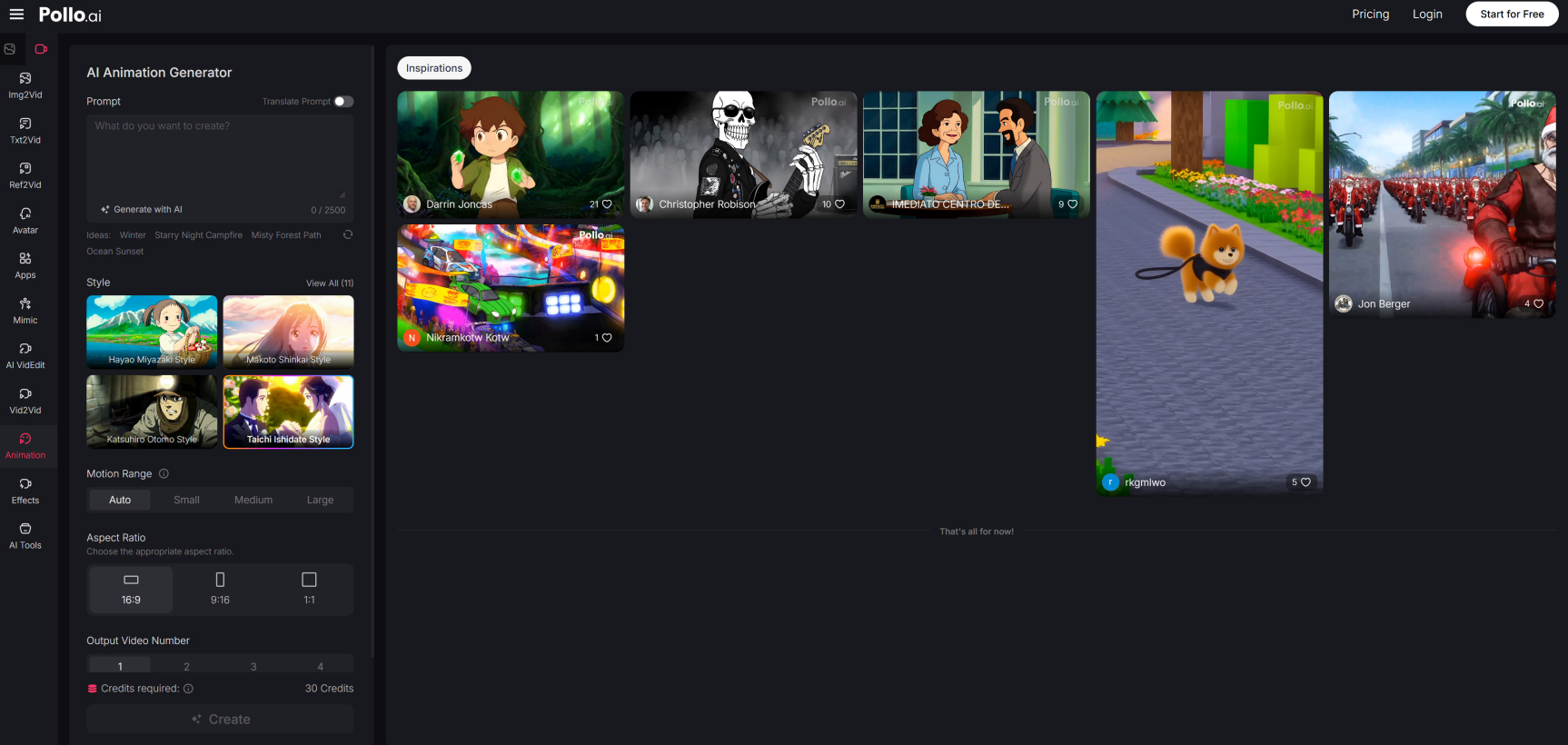1568x745 pixels.
Task: Open the hamburger menu next to Pollo.ai logo
Action: [x=16, y=15]
